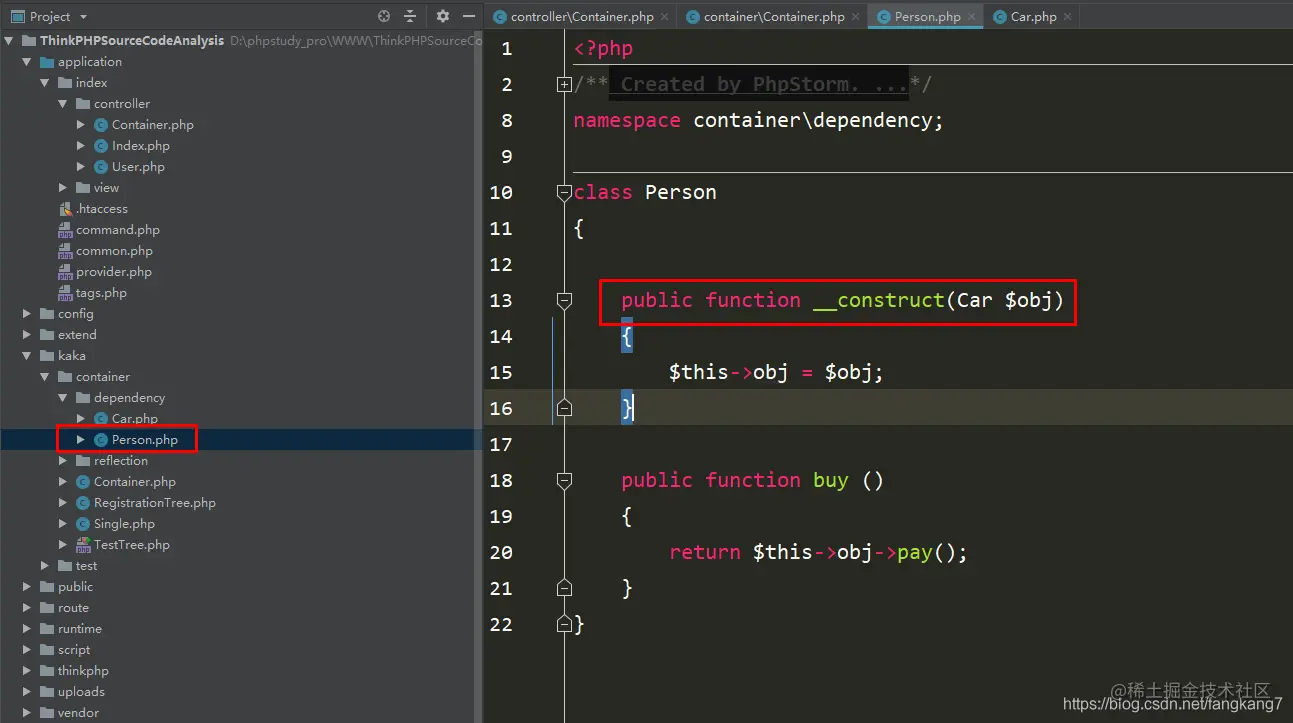
Task: Click the locate/scroll-from-source target icon
Action: coord(384,16)
